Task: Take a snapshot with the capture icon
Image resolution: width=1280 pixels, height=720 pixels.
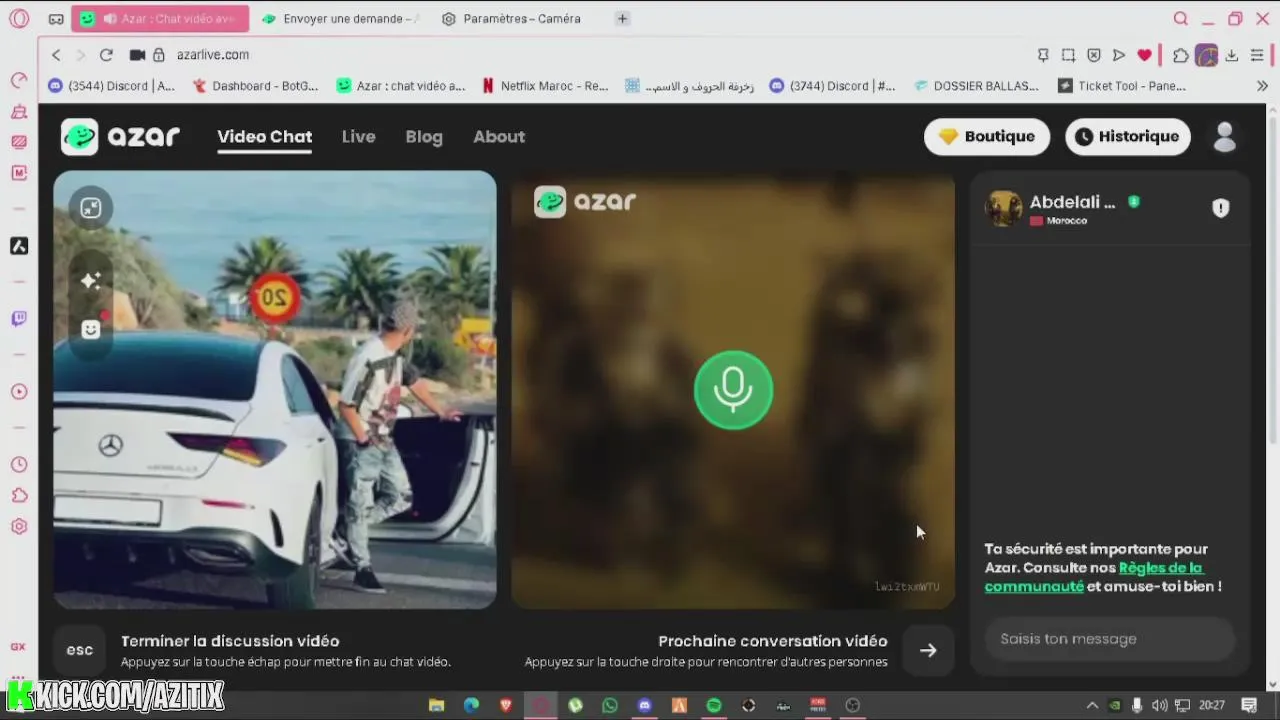Action: [1068, 55]
